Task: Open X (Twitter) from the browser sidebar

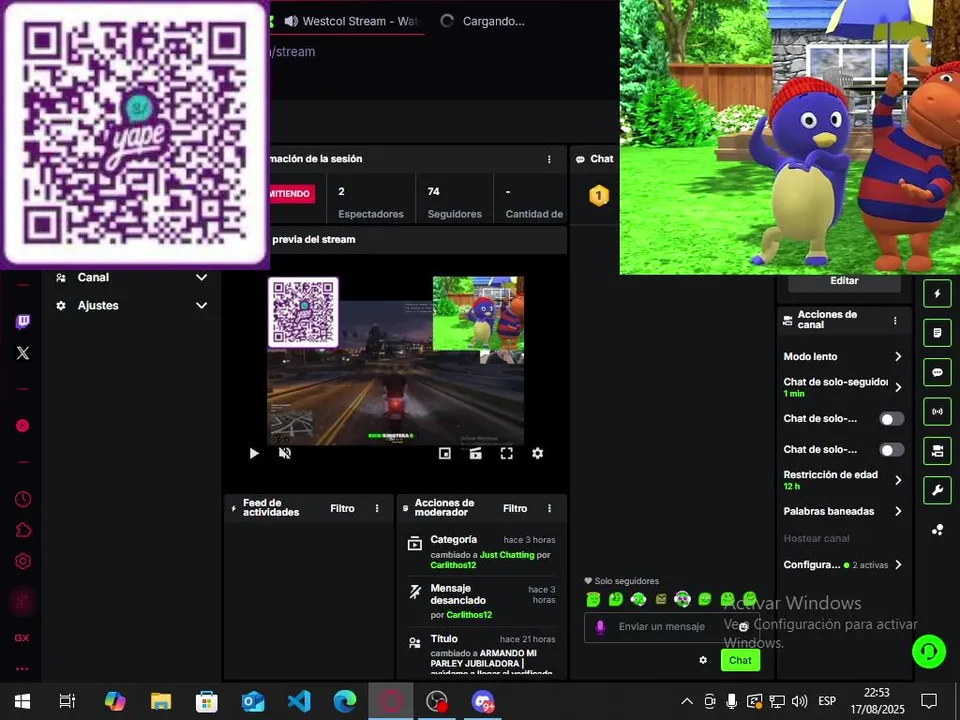Action: pyautogui.click(x=23, y=353)
